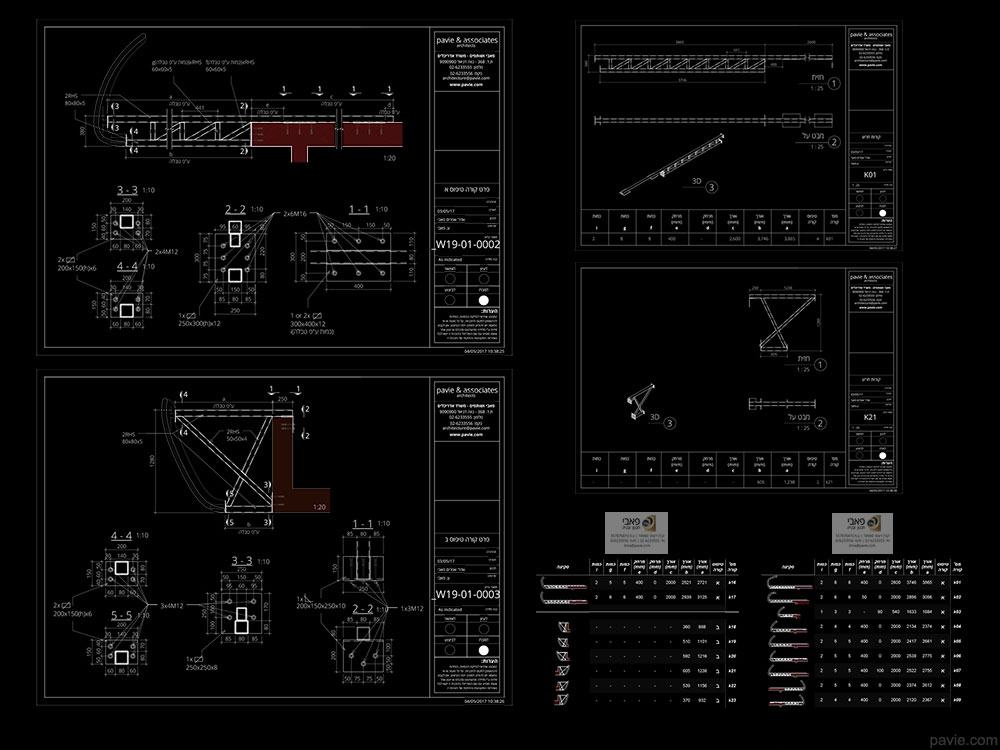Click the W19-01-0002 drawing number
The height and width of the screenshot is (750, 1000).
click(x=465, y=242)
